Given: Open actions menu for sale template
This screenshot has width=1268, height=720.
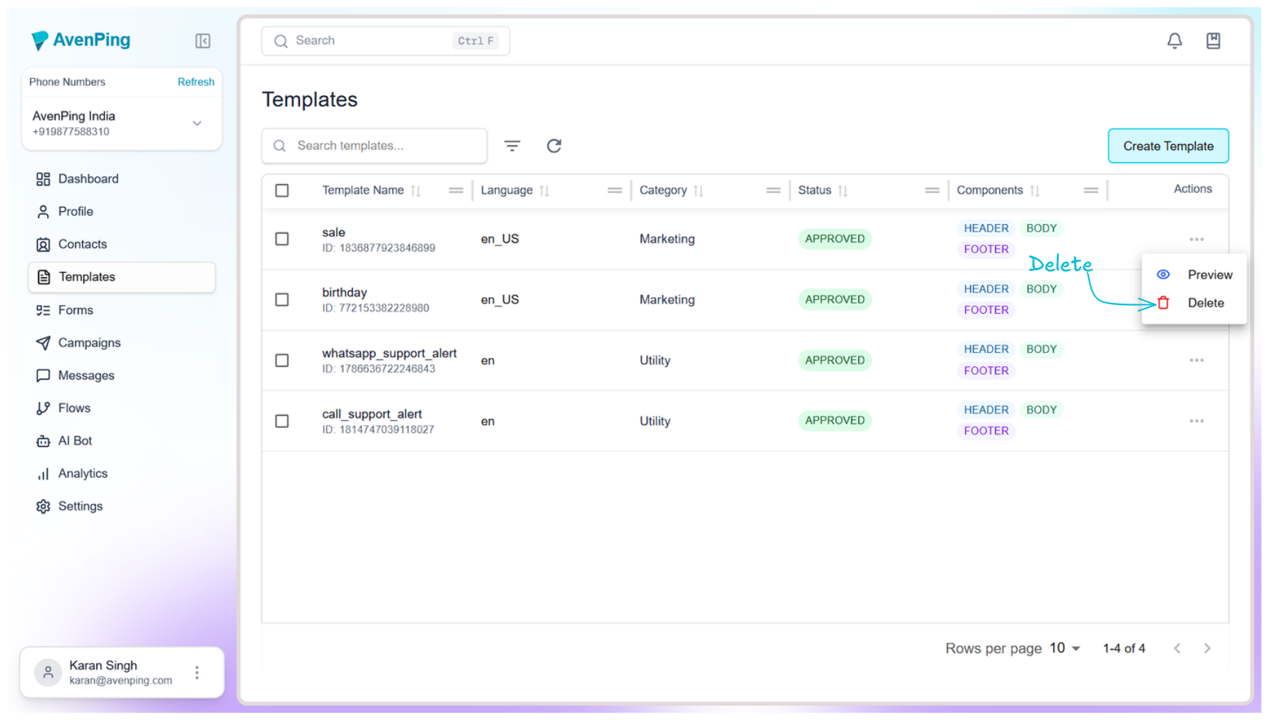Looking at the screenshot, I should pyautogui.click(x=1196, y=239).
